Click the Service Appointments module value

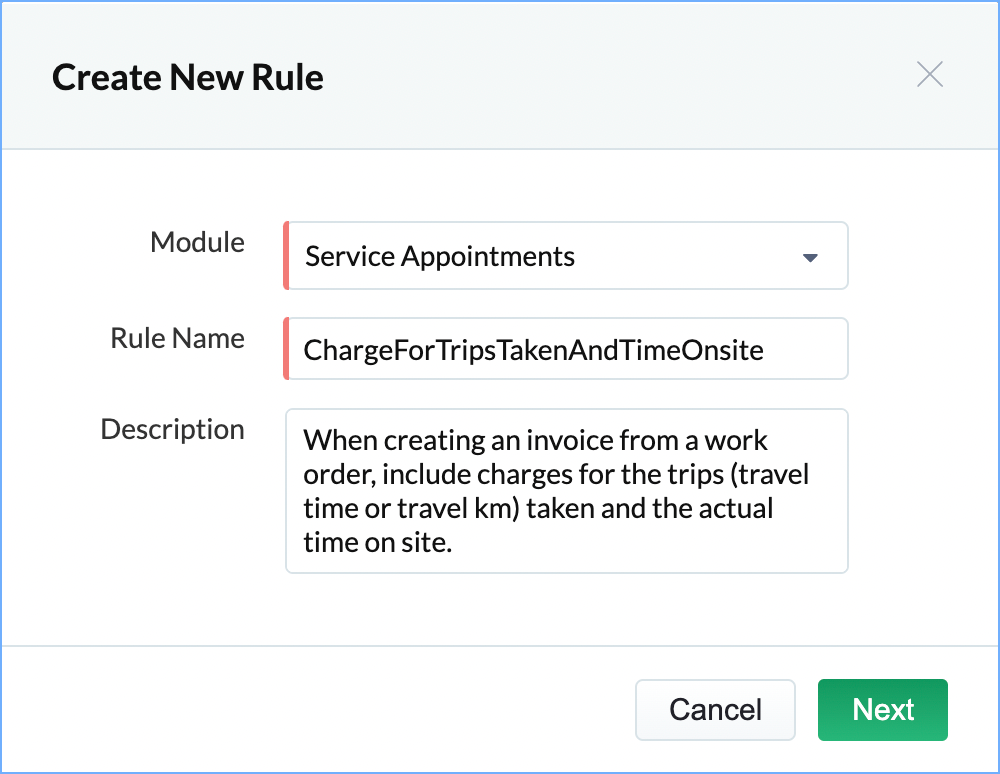pyautogui.click(x=440, y=257)
